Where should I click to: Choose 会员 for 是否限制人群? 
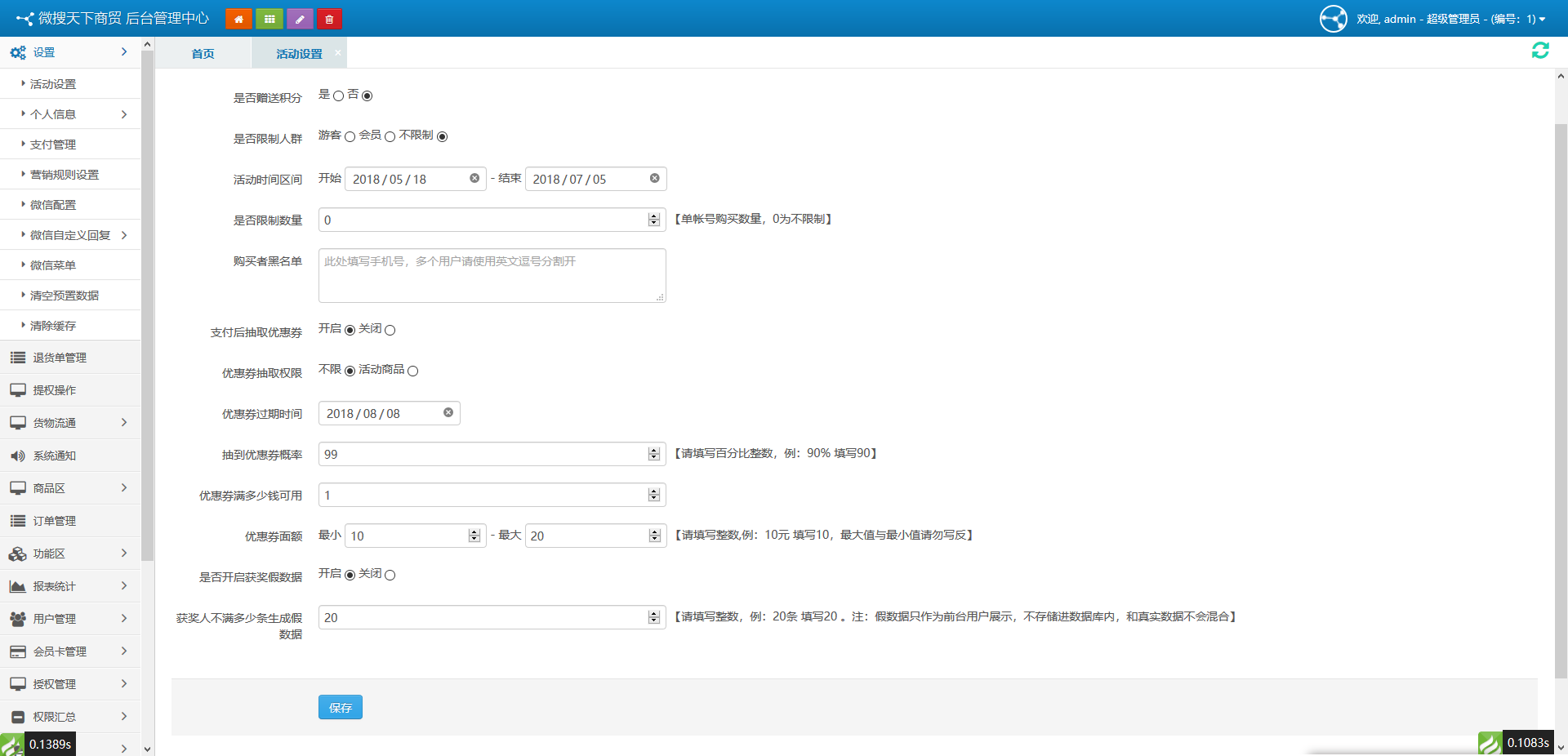[390, 137]
